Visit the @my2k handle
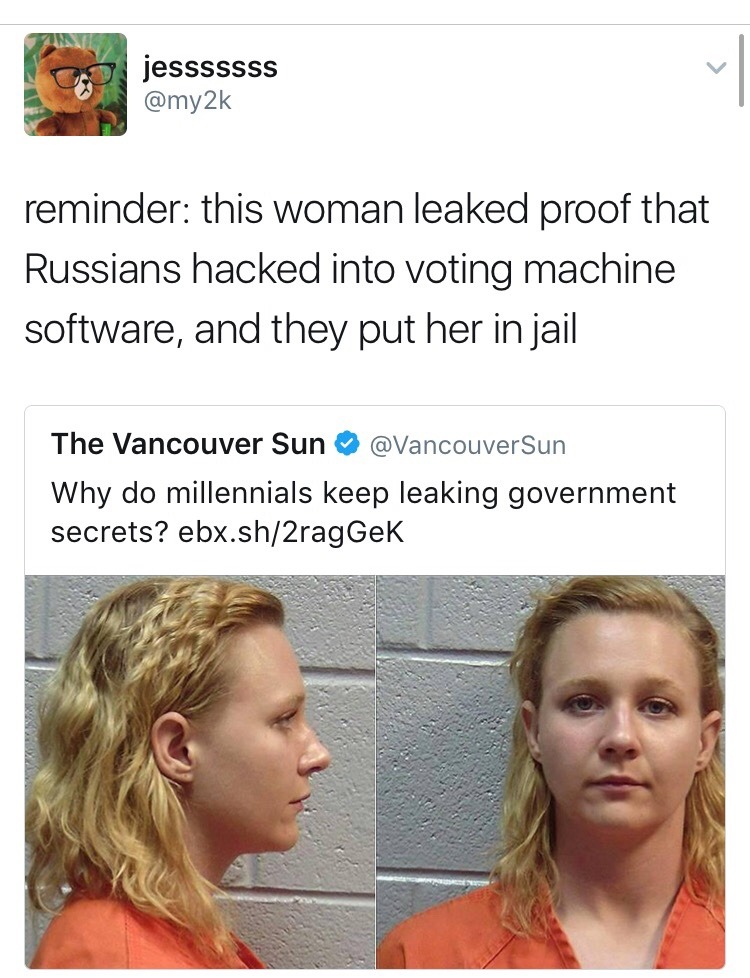The image size is (750, 978). click(x=187, y=100)
